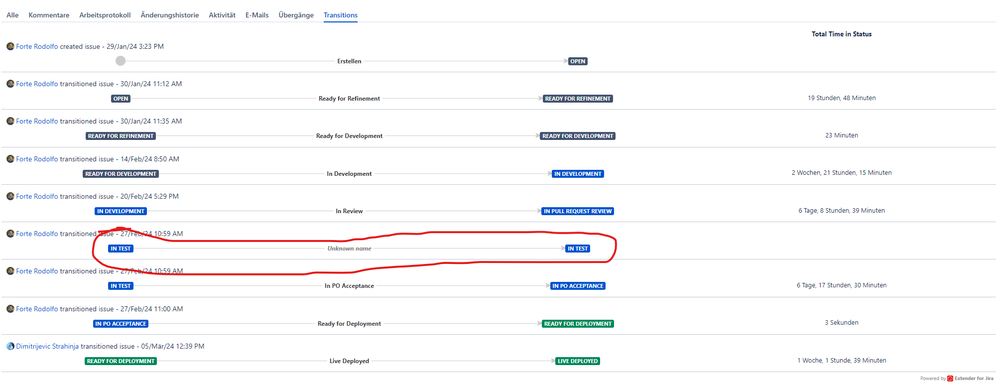Select the Änderungshistorie tab
The width and height of the screenshot is (998, 386).
169,15
